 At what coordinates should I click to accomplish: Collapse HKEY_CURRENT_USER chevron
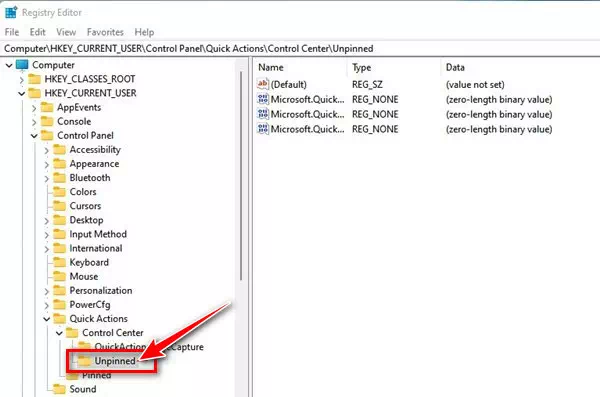21,93
